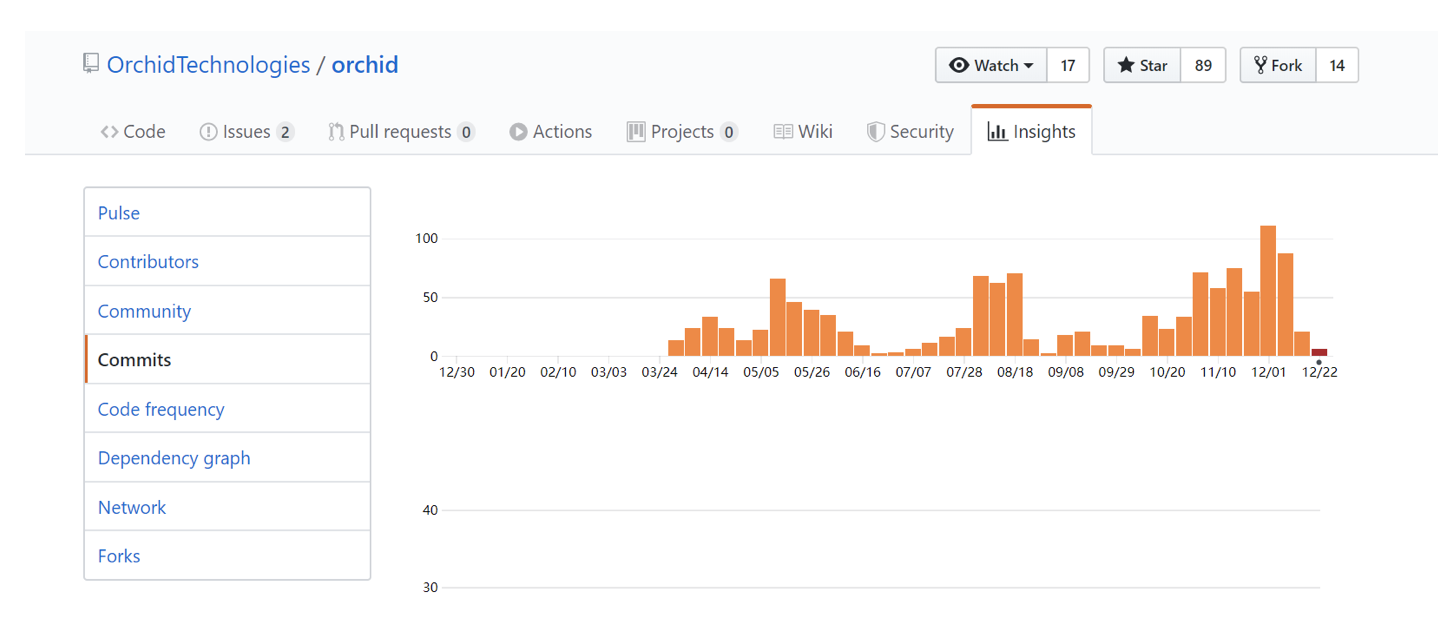Click the 100 y-axis label
This screenshot has width=1438, height=620.
coord(427,238)
